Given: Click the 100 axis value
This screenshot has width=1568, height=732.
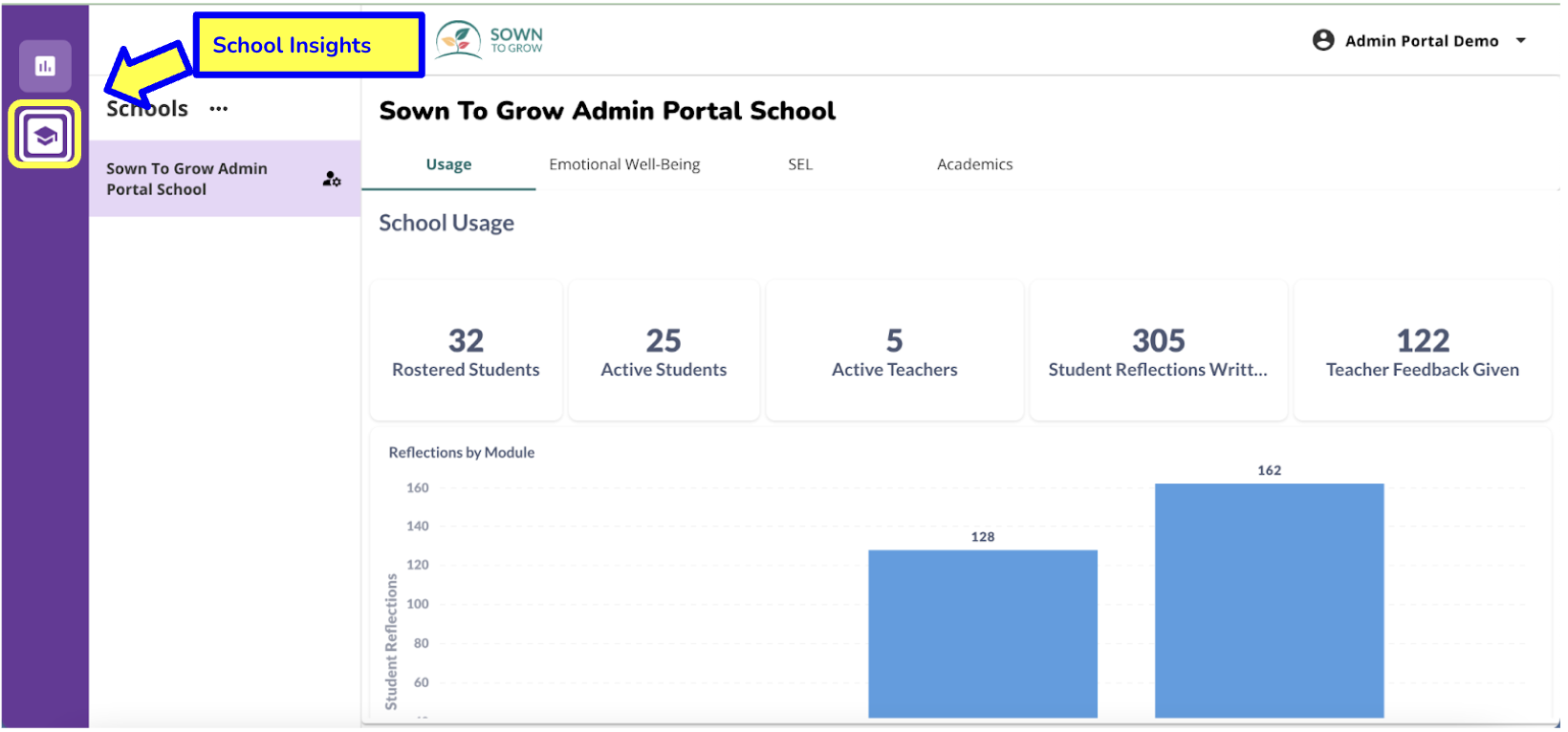Looking at the screenshot, I should click(x=418, y=604).
